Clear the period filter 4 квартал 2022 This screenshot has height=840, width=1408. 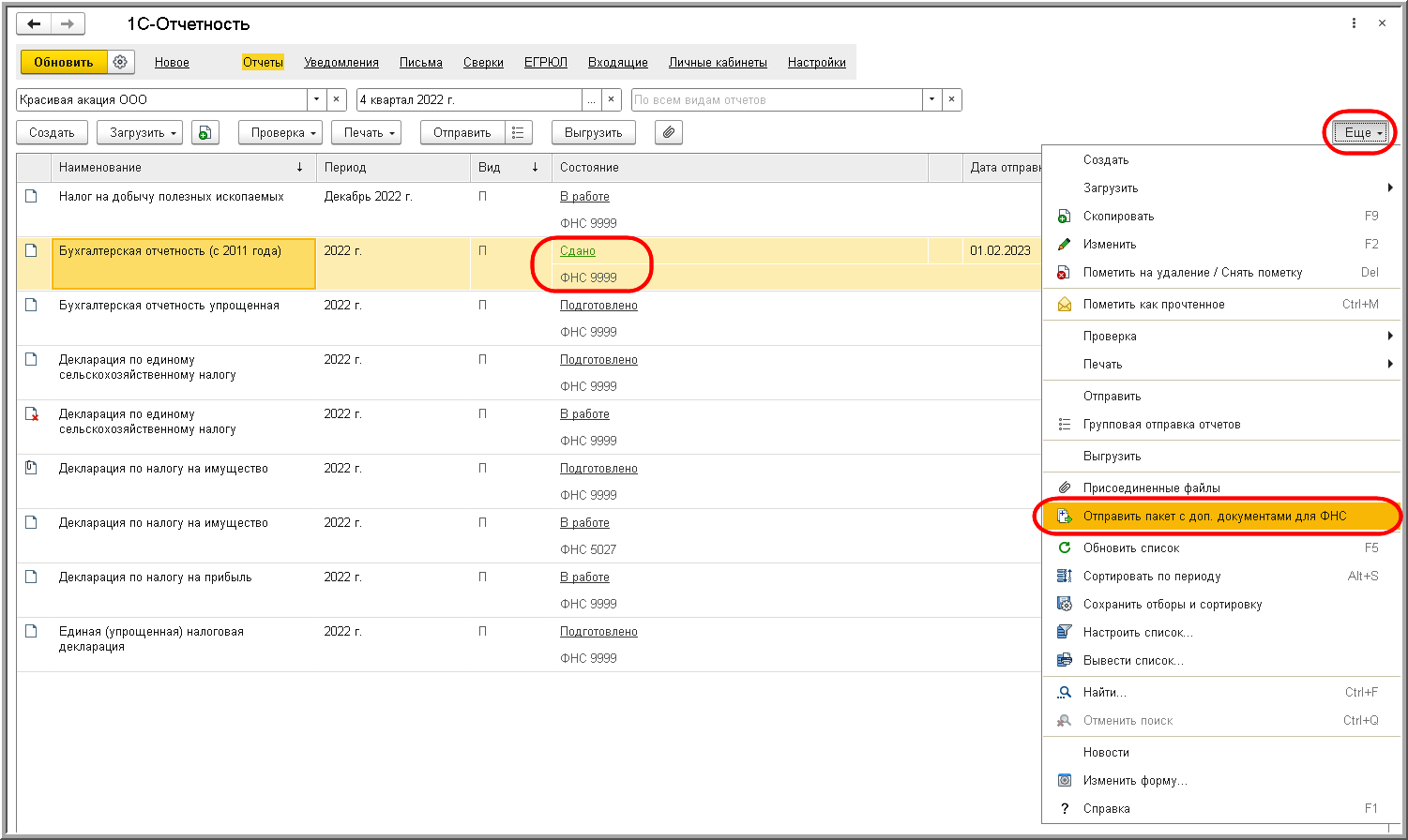(612, 99)
